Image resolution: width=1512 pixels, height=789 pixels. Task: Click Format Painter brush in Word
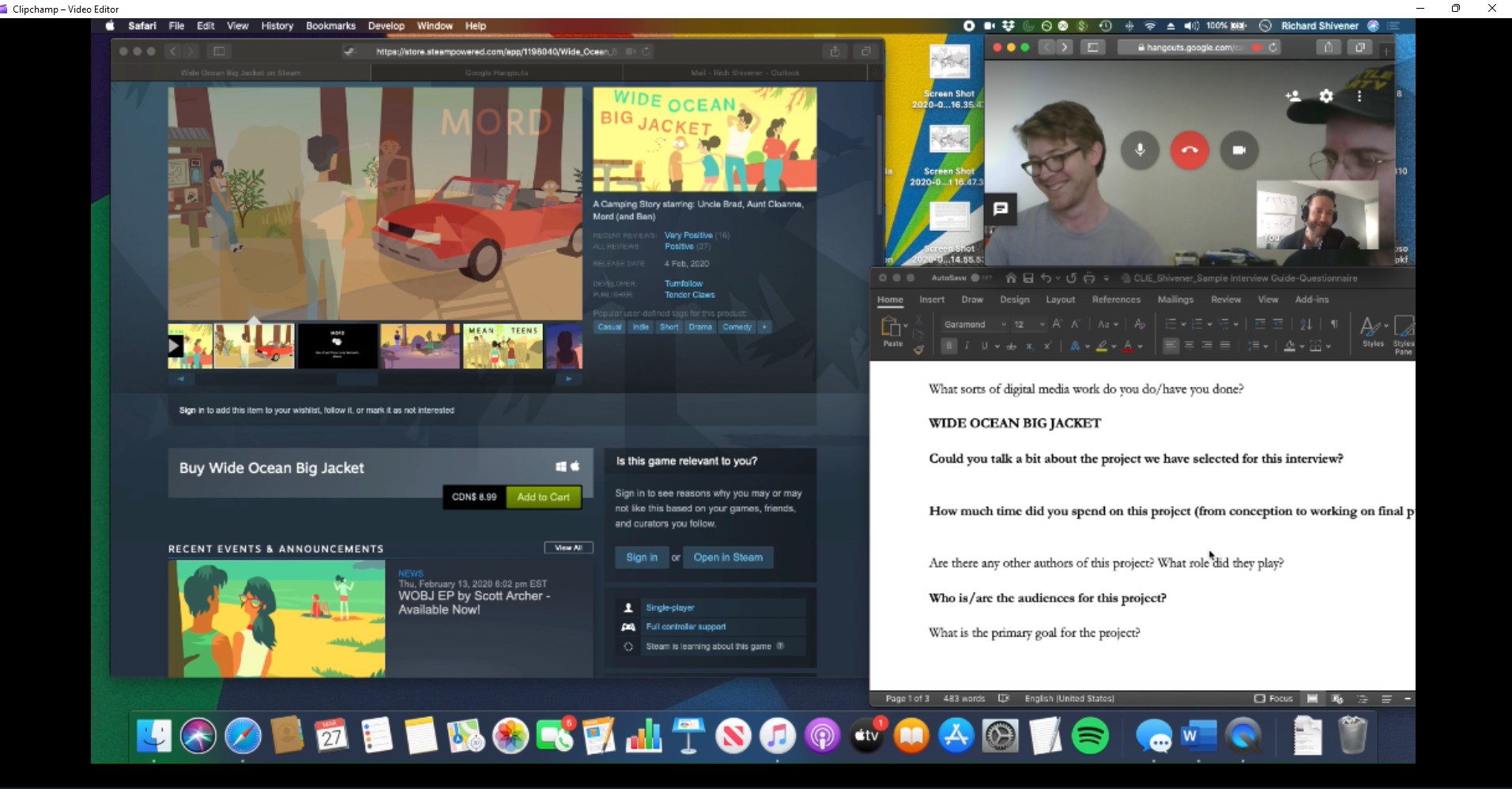(x=918, y=349)
